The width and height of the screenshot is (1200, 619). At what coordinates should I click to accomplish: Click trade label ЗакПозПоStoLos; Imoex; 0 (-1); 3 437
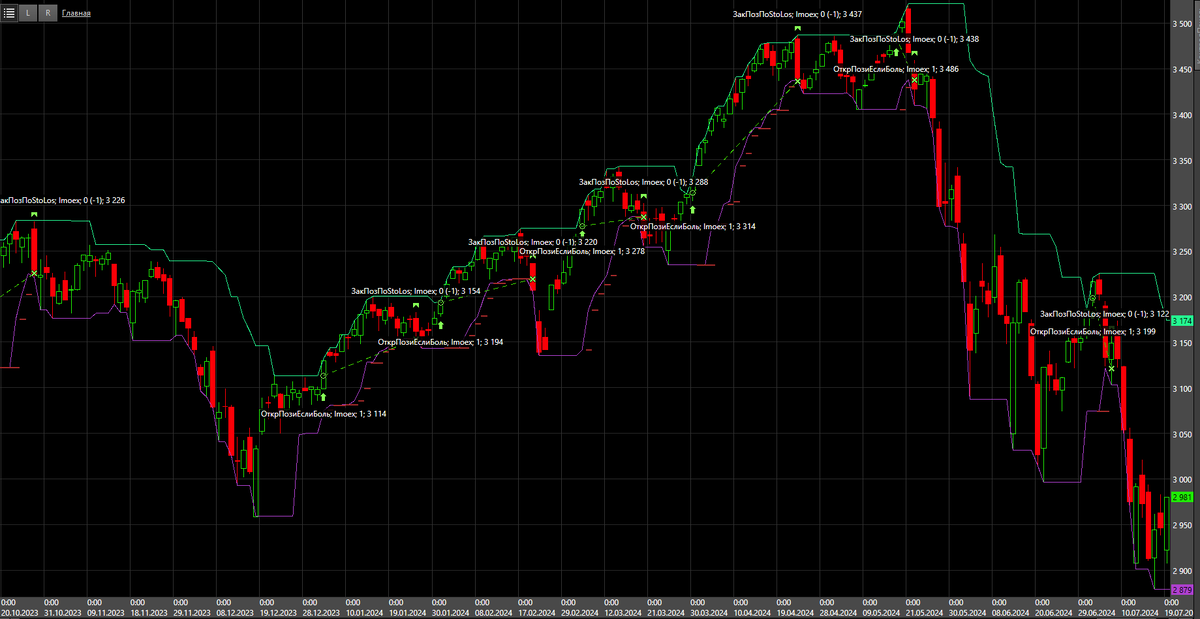coord(797,14)
